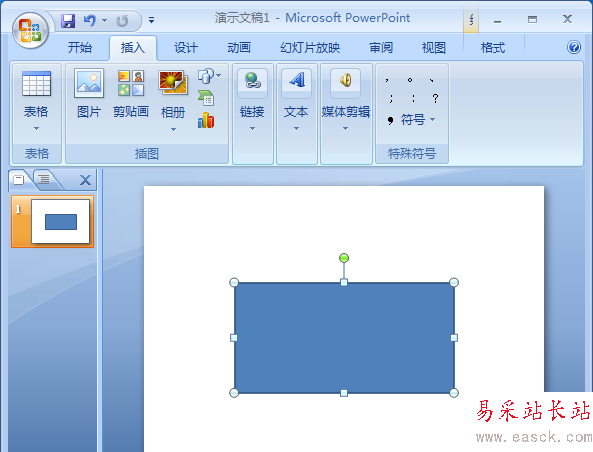This screenshot has width=593, height=452.
Task: Expand the 媒体剪辑 dropdown arrow
Action: [x=345, y=129]
